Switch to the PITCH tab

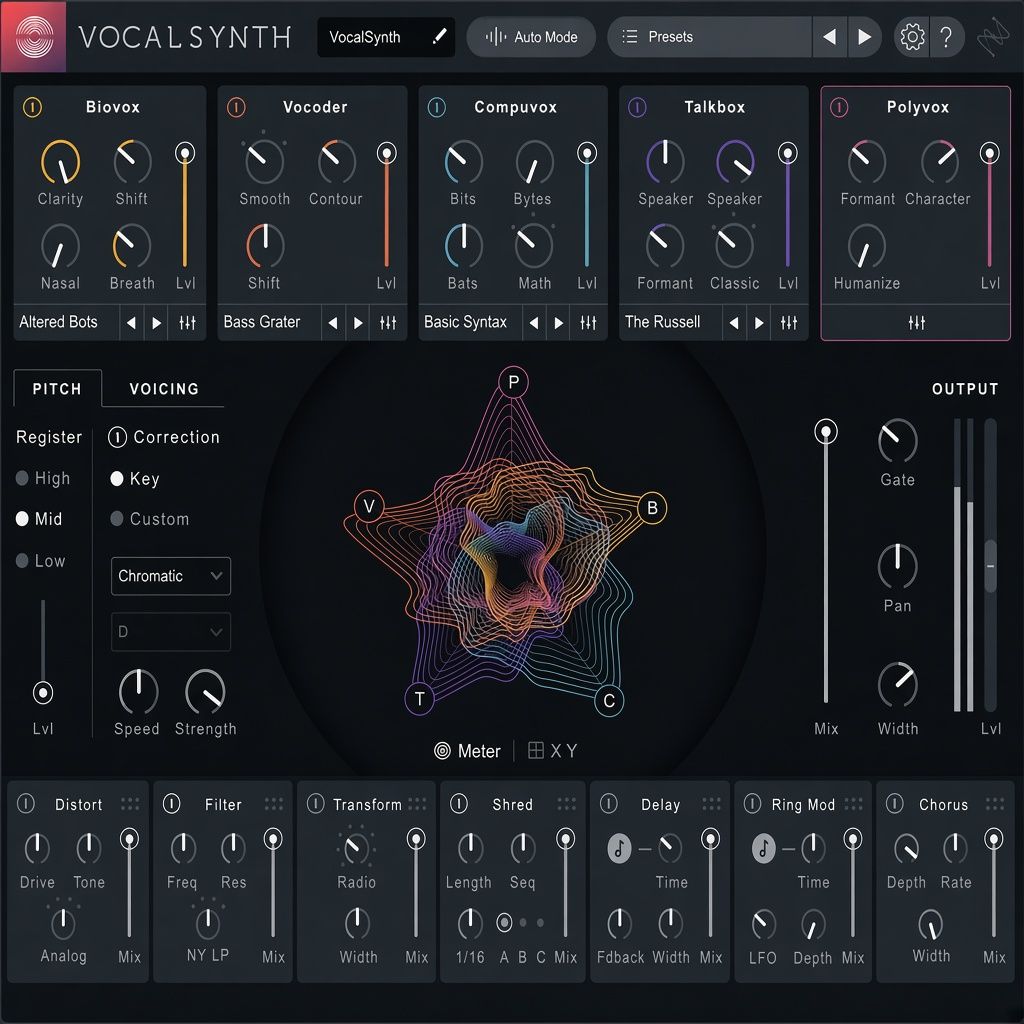coord(57,389)
